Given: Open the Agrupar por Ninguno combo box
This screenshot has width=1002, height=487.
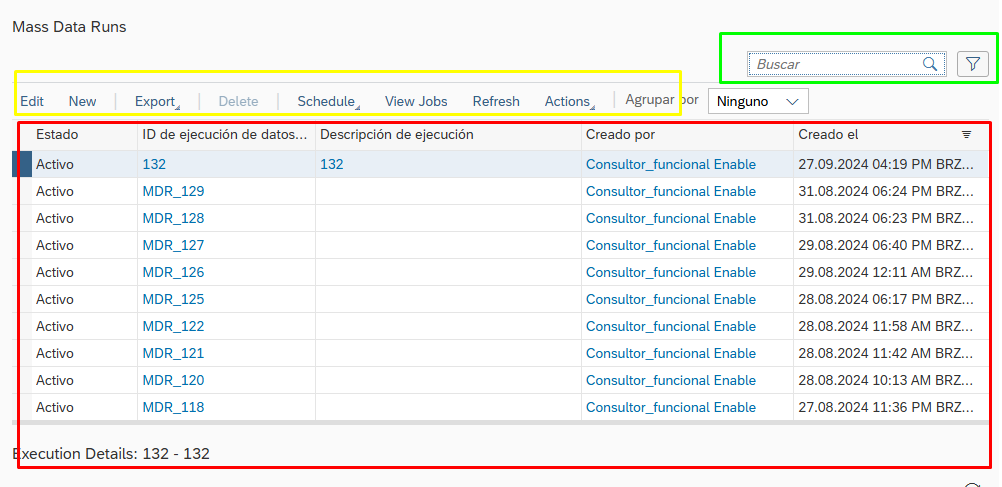Looking at the screenshot, I should [x=758, y=101].
